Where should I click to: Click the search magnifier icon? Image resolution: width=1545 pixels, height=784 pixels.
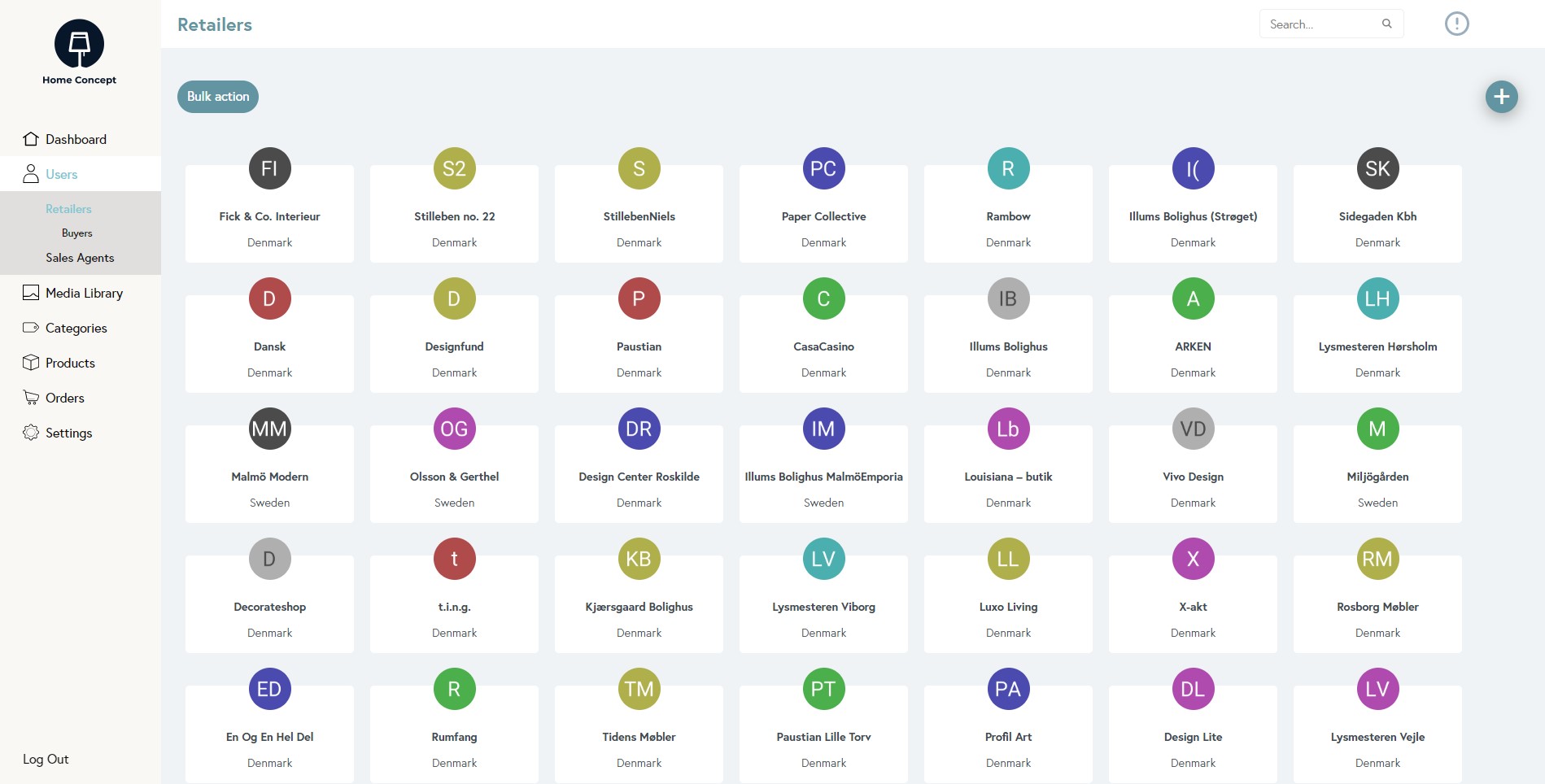click(1387, 24)
